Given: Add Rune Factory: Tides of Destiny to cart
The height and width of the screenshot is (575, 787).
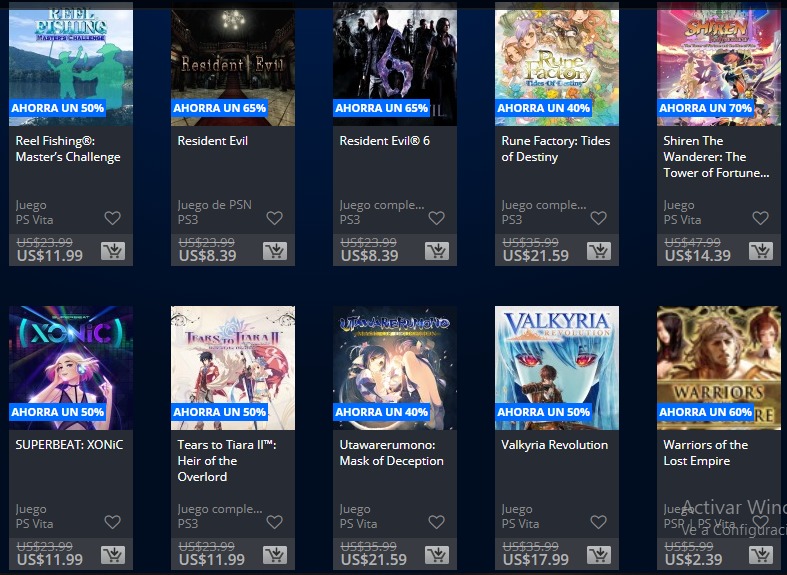Looking at the screenshot, I should pos(599,251).
